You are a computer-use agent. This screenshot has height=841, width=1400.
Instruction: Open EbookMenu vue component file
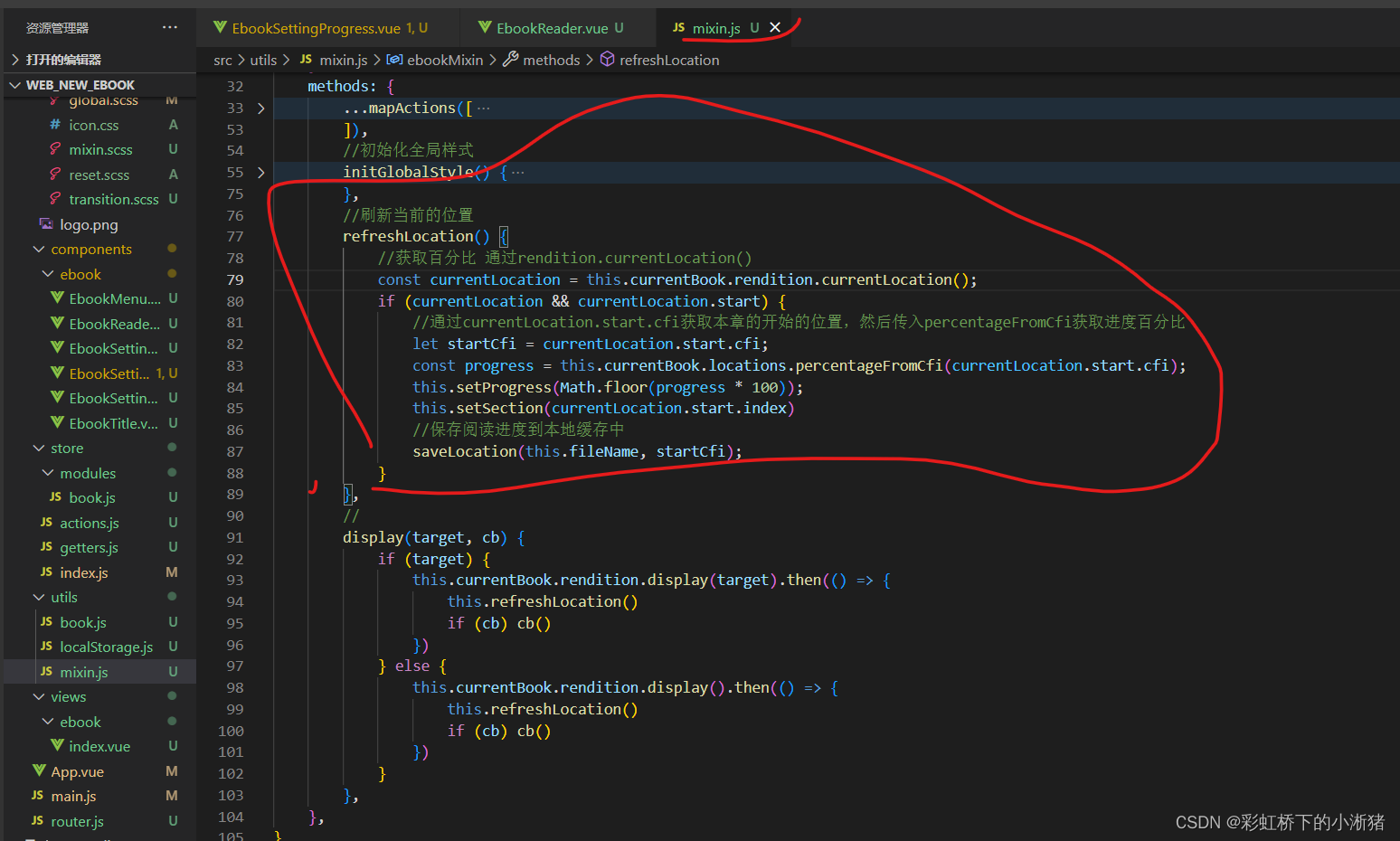click(x=115, y=299)
